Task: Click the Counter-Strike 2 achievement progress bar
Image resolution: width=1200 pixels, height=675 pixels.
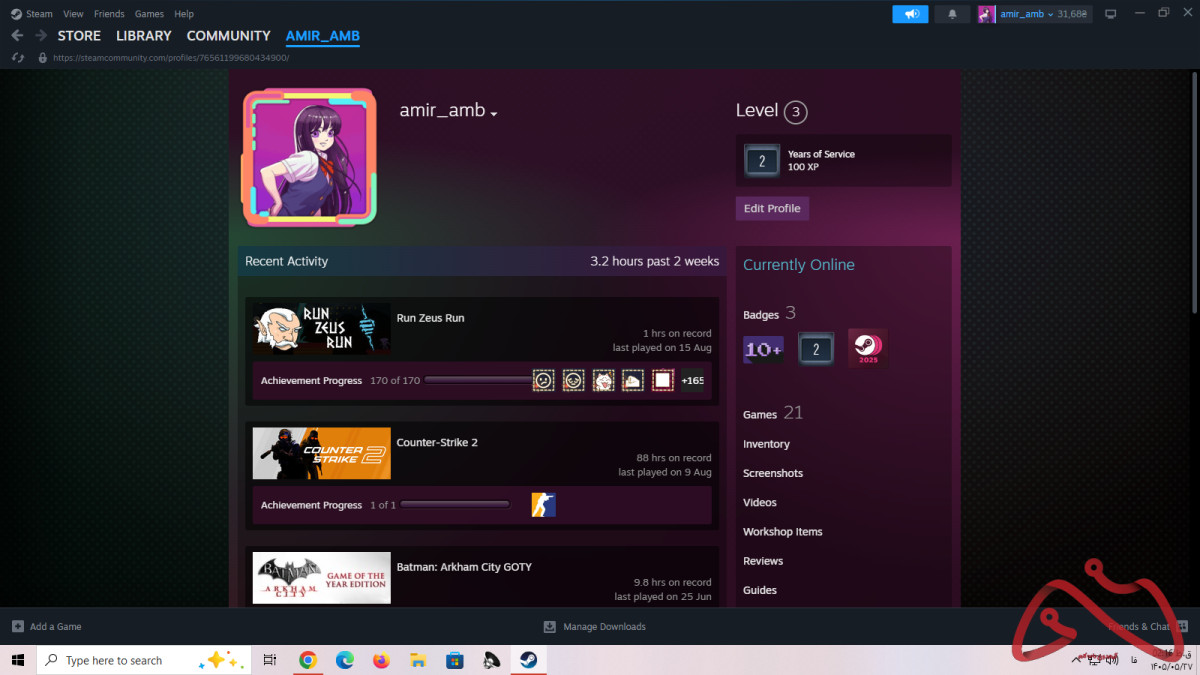Action: 455,505
